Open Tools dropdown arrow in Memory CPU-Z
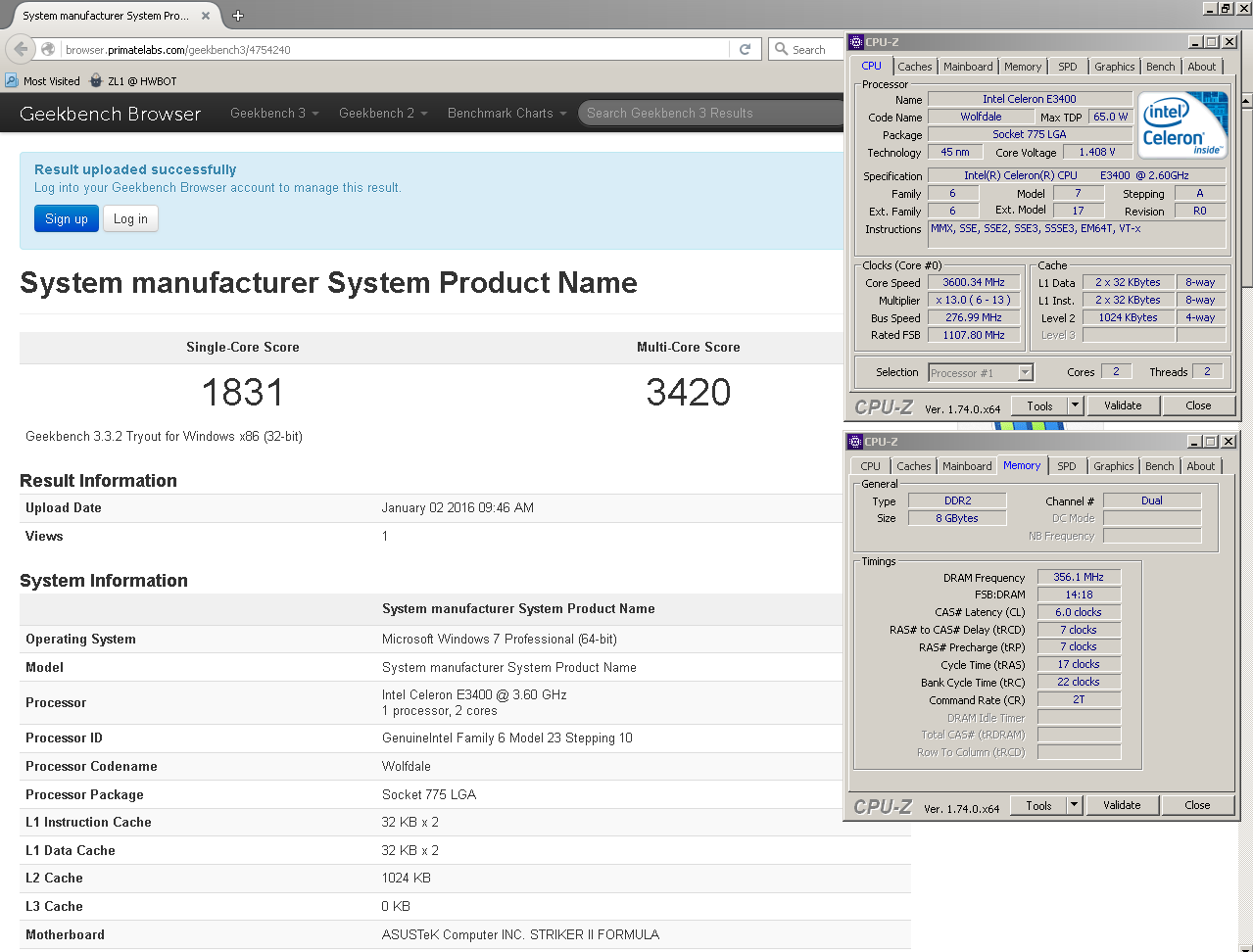 pos(1074,805)
